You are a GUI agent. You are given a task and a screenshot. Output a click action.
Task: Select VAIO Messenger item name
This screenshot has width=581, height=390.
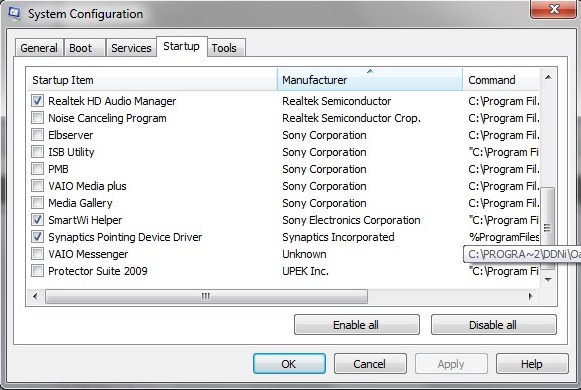tap(88, 254)
